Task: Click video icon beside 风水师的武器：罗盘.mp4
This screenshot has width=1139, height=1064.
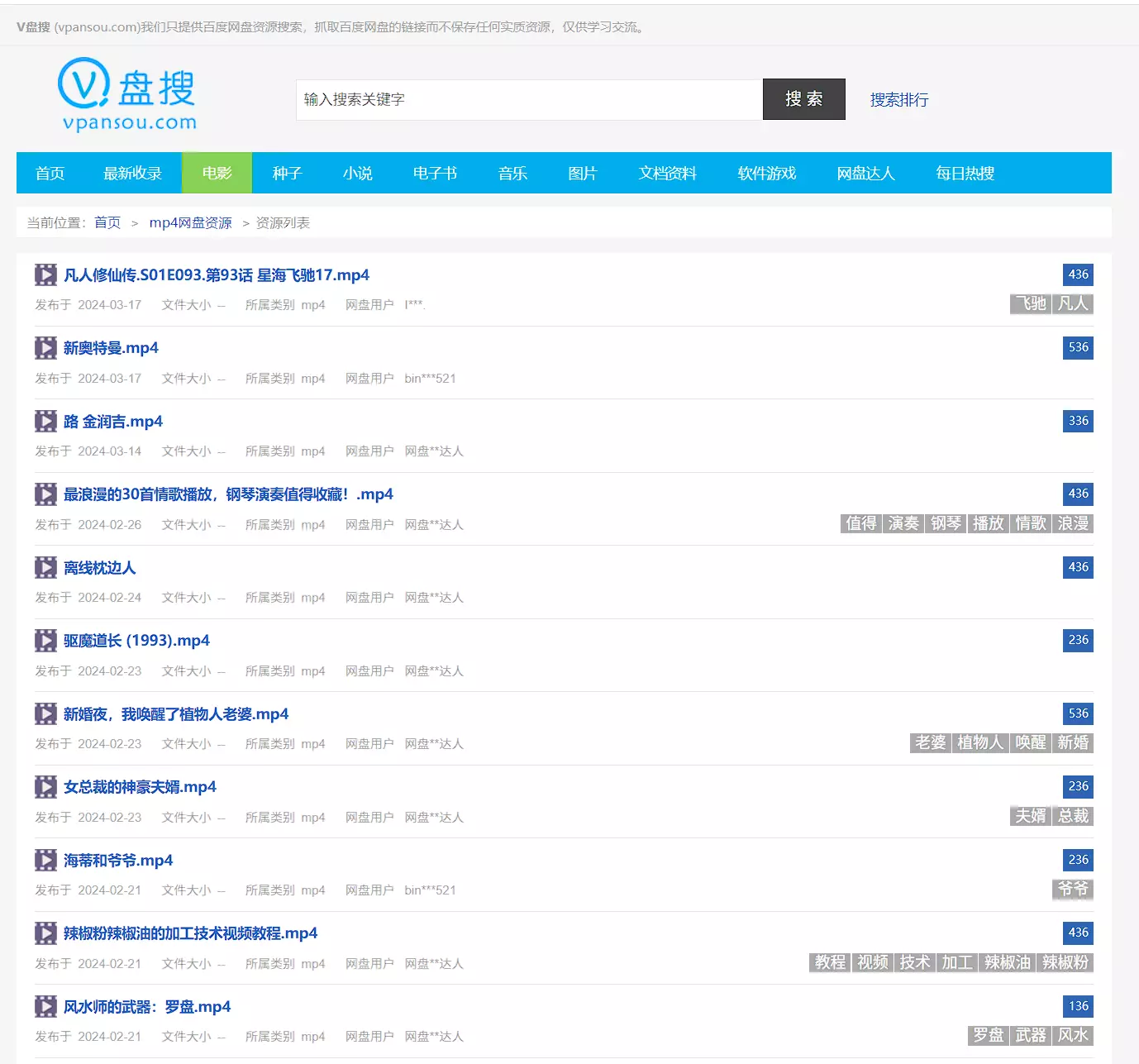Action: pos(45,1007)
